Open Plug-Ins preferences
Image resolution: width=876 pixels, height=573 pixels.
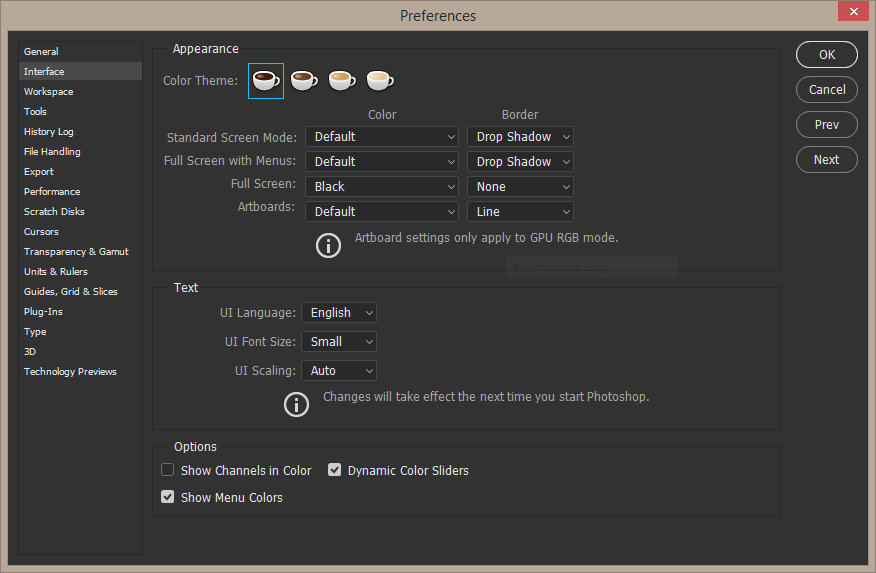(80, 312)
